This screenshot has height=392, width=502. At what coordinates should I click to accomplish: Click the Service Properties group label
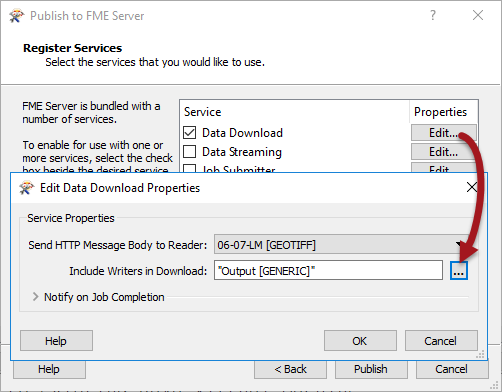(71, 218)
